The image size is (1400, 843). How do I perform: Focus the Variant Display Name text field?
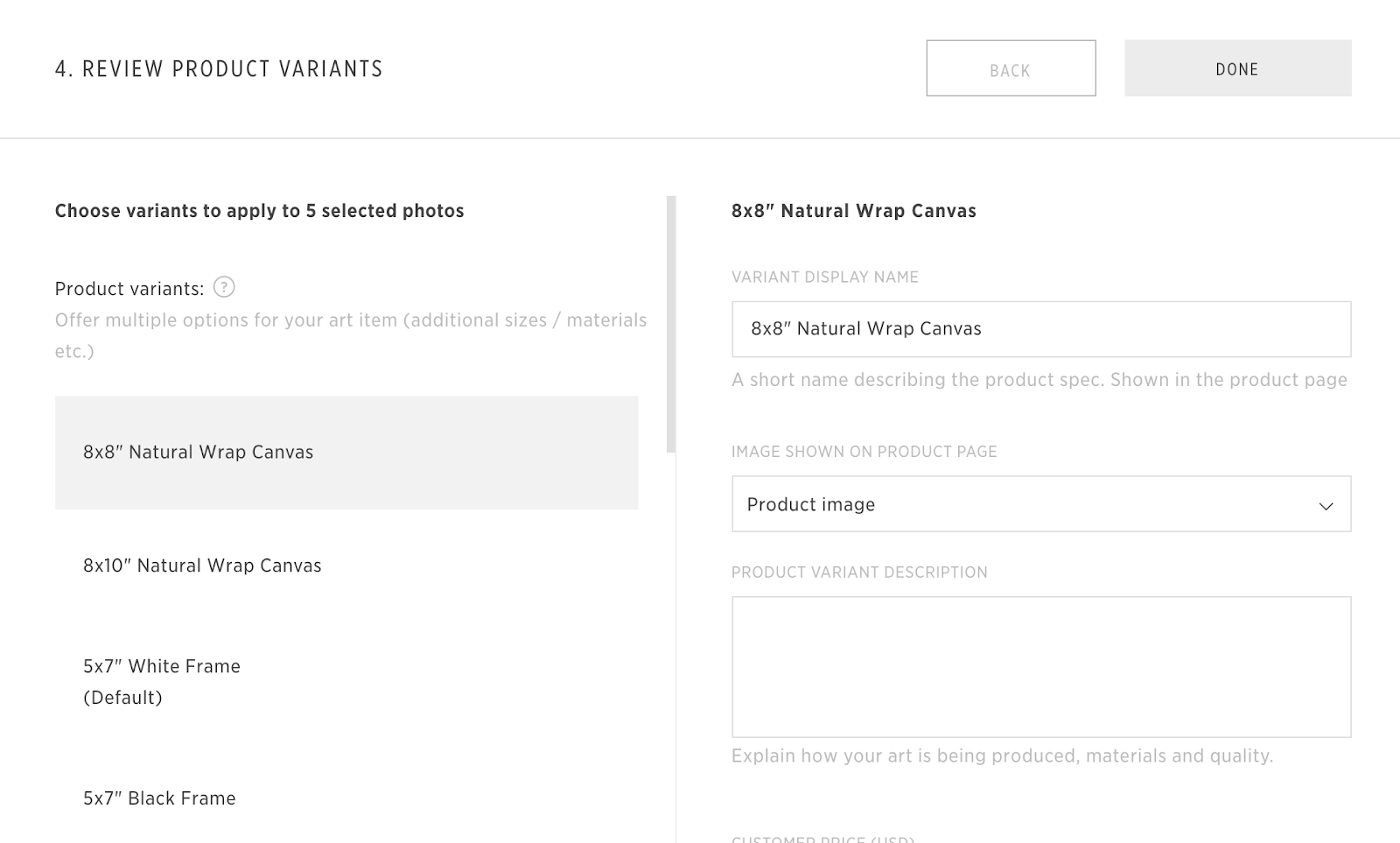(x=1040, y=329)
